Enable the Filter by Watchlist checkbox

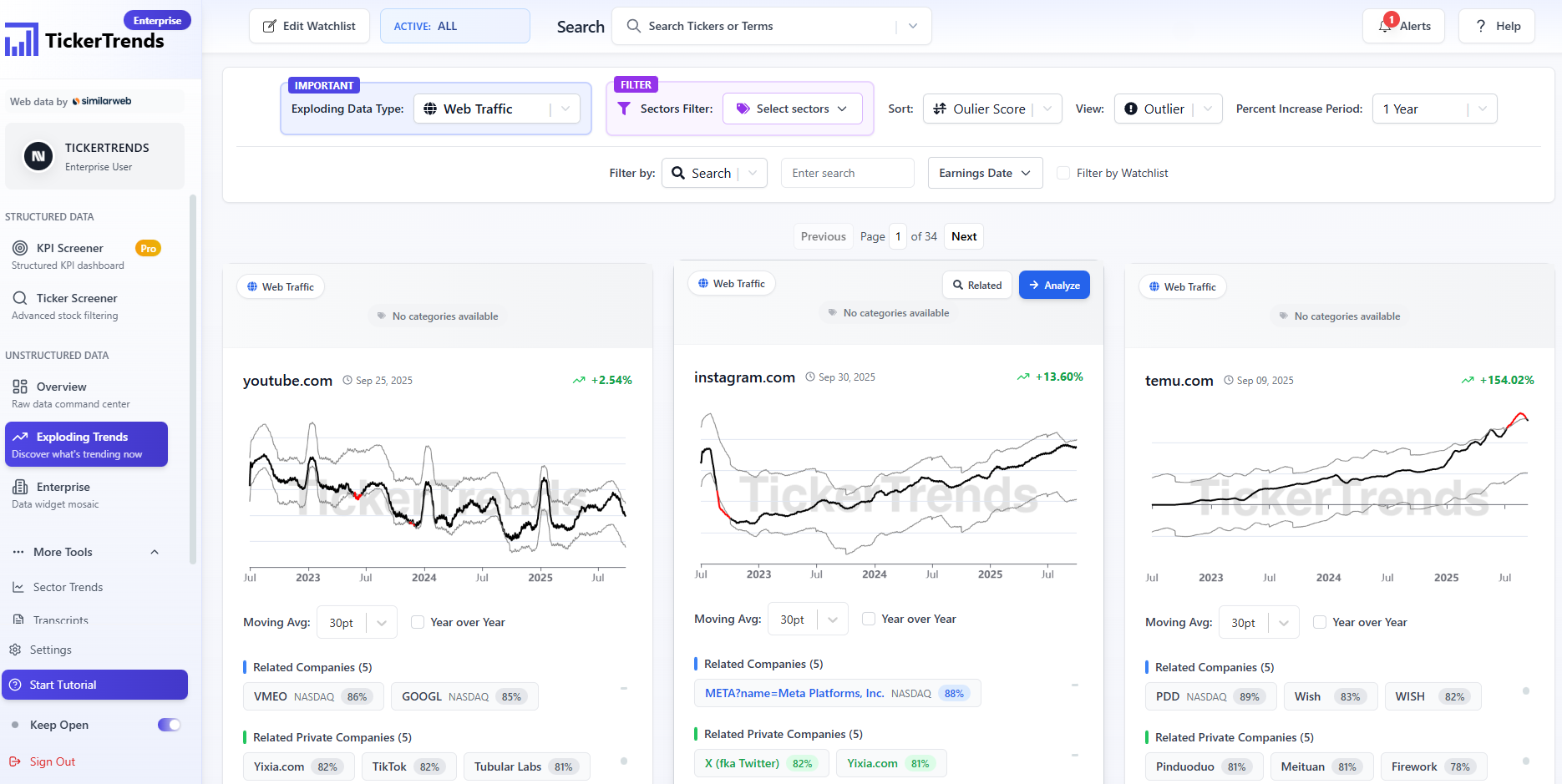pyautogui.click(x=1063, y=173)
